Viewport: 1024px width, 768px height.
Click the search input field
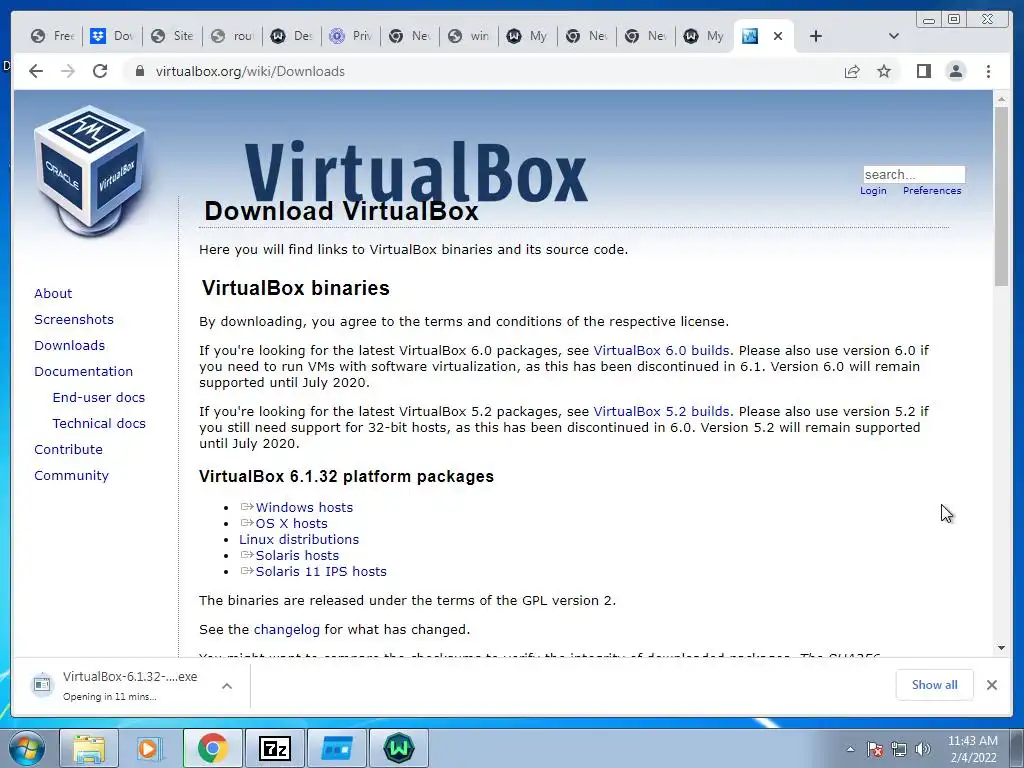coord(914,174)
